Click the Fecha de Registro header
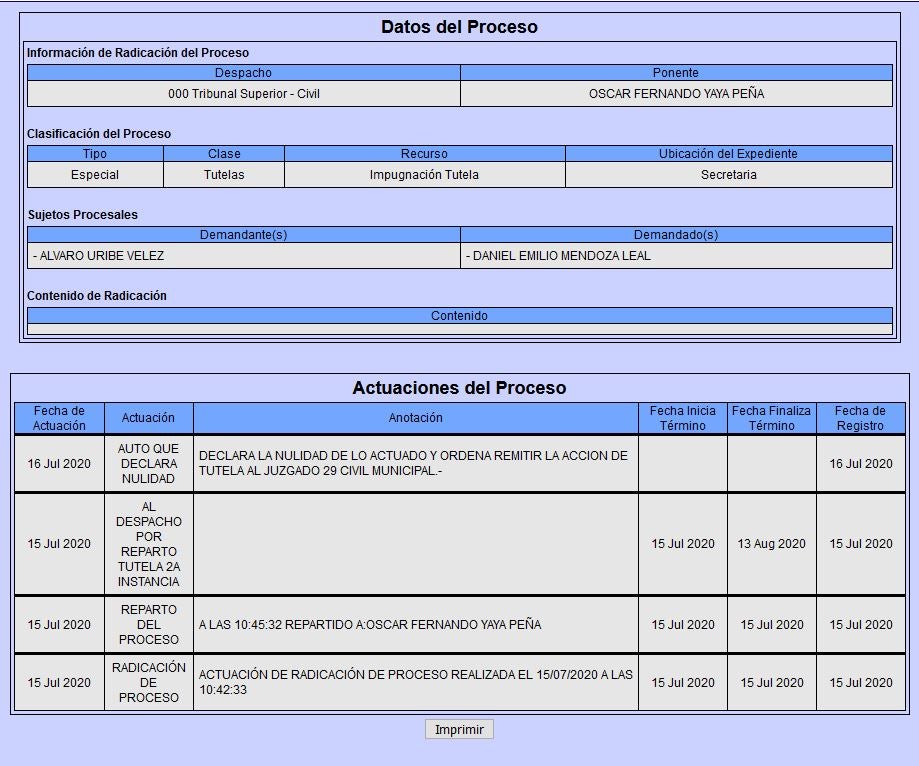 tap(860, 418)
